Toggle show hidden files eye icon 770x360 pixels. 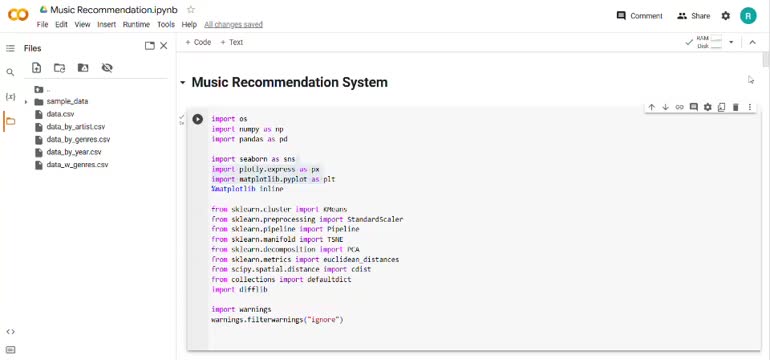107,68
